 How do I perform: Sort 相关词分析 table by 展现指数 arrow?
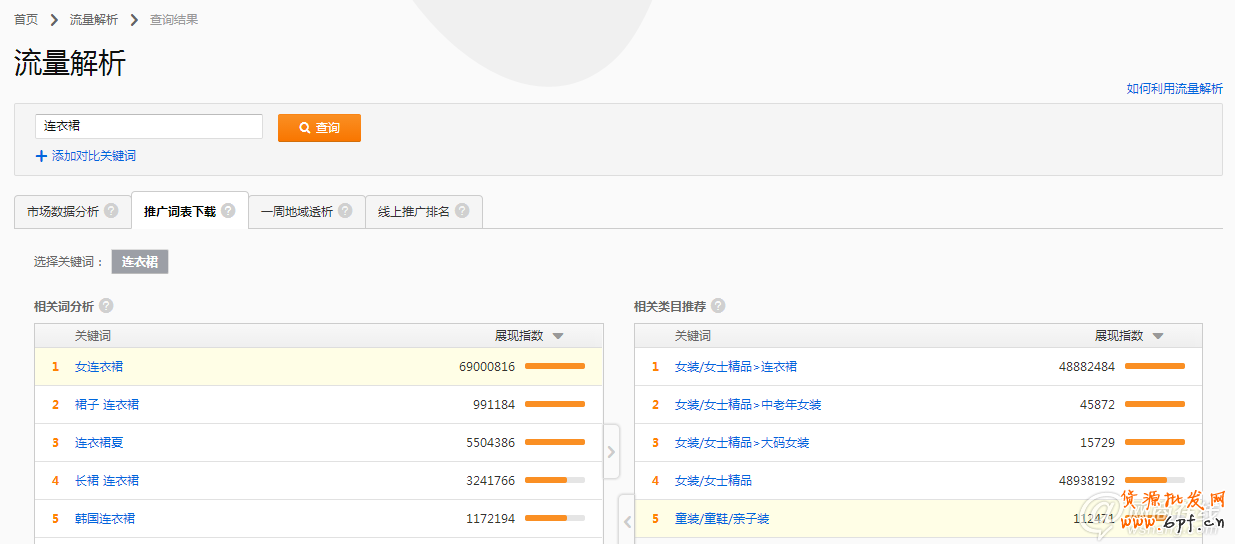pos(558,336)
